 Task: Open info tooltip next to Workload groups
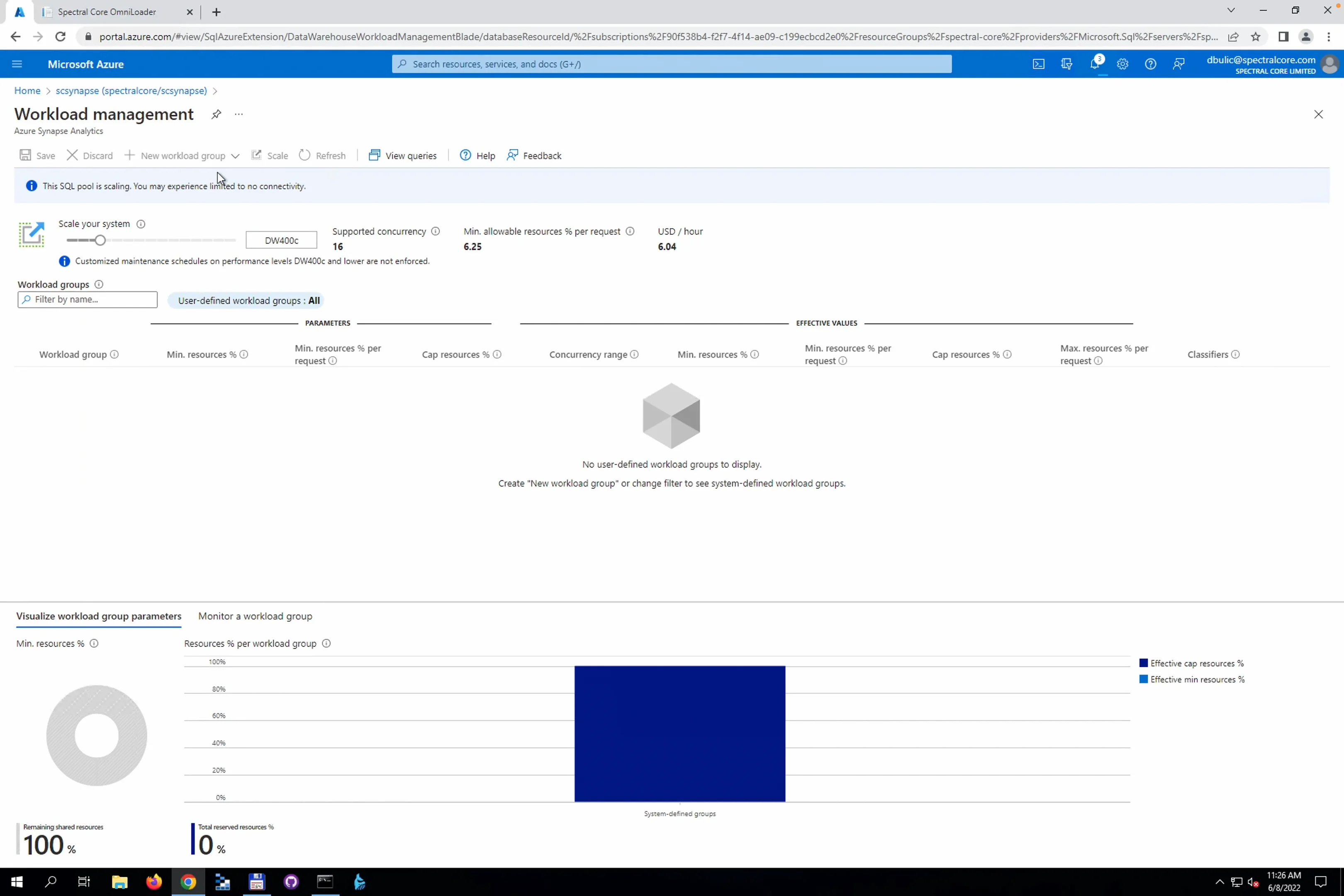pyautogui.click(x=98, y=284)
